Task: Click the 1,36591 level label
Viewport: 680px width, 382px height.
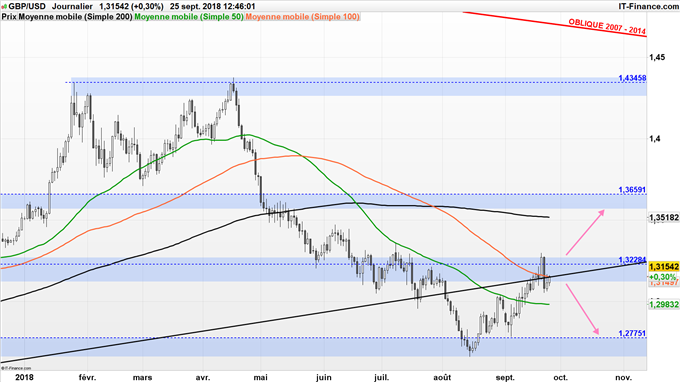Action: [x=632, y=190]
